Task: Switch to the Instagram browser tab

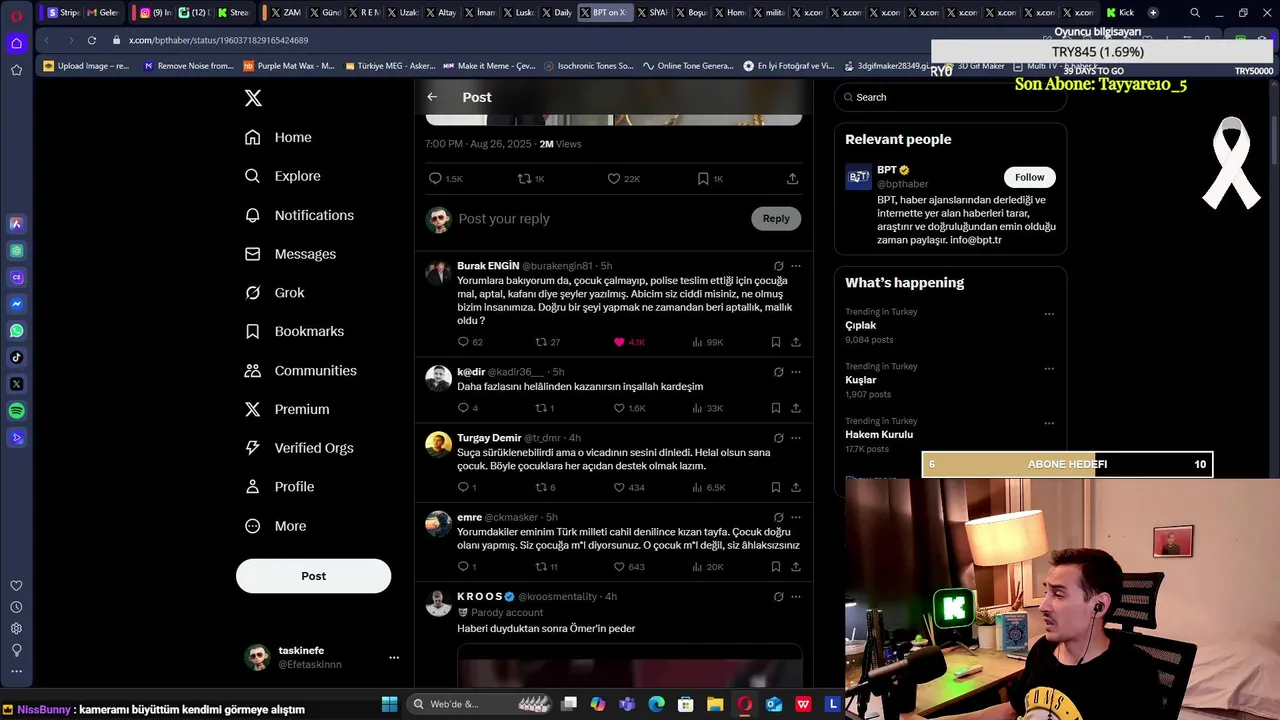Action: (x=155, y=13)
